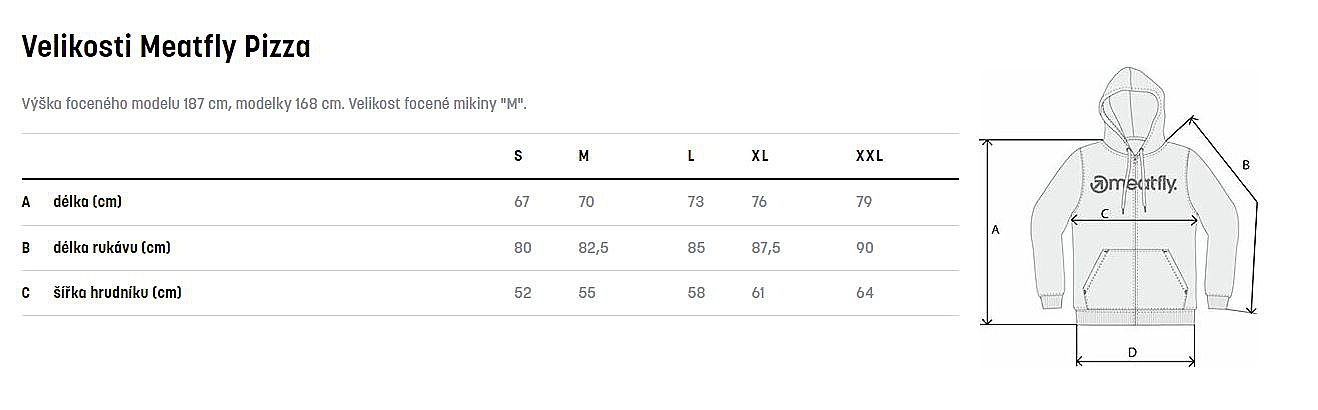Click dimension label A beside the hoodie
This screenshot has width=1318, height=410.
[995, 229]
